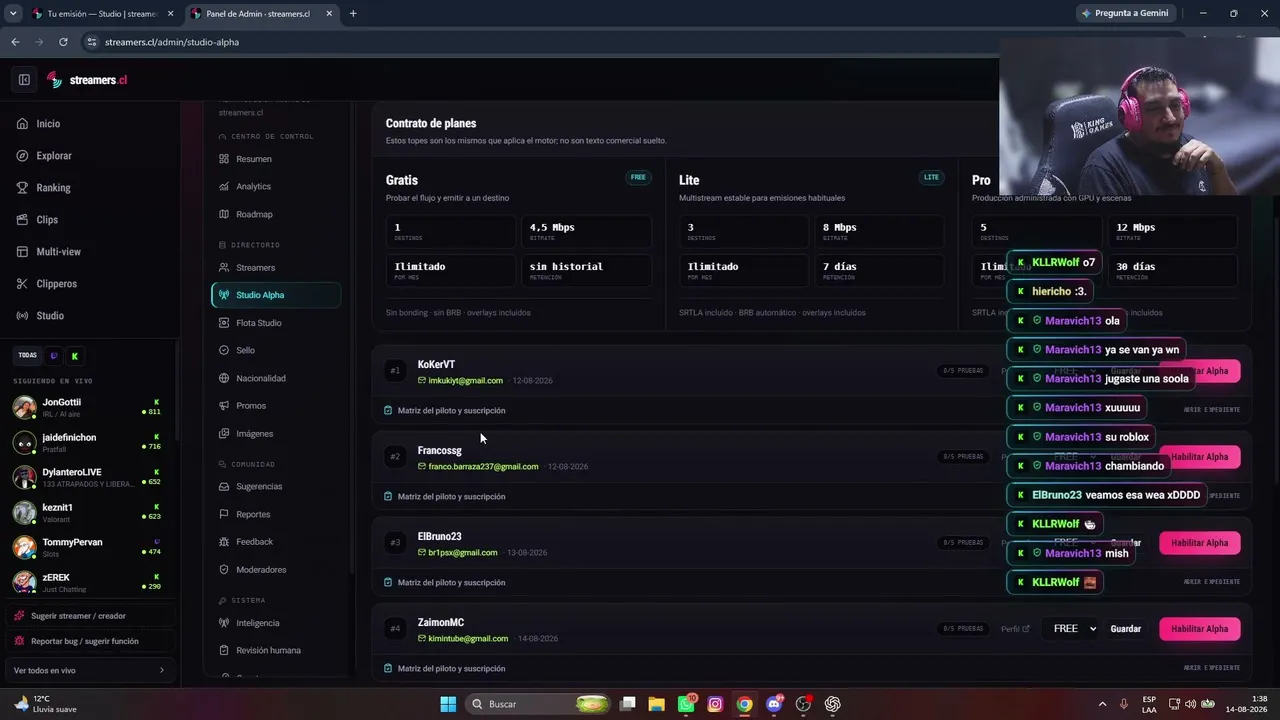Click the Promos megaphone icon
Viewport: 1280px width, 720px height.
tap(225, 406)
